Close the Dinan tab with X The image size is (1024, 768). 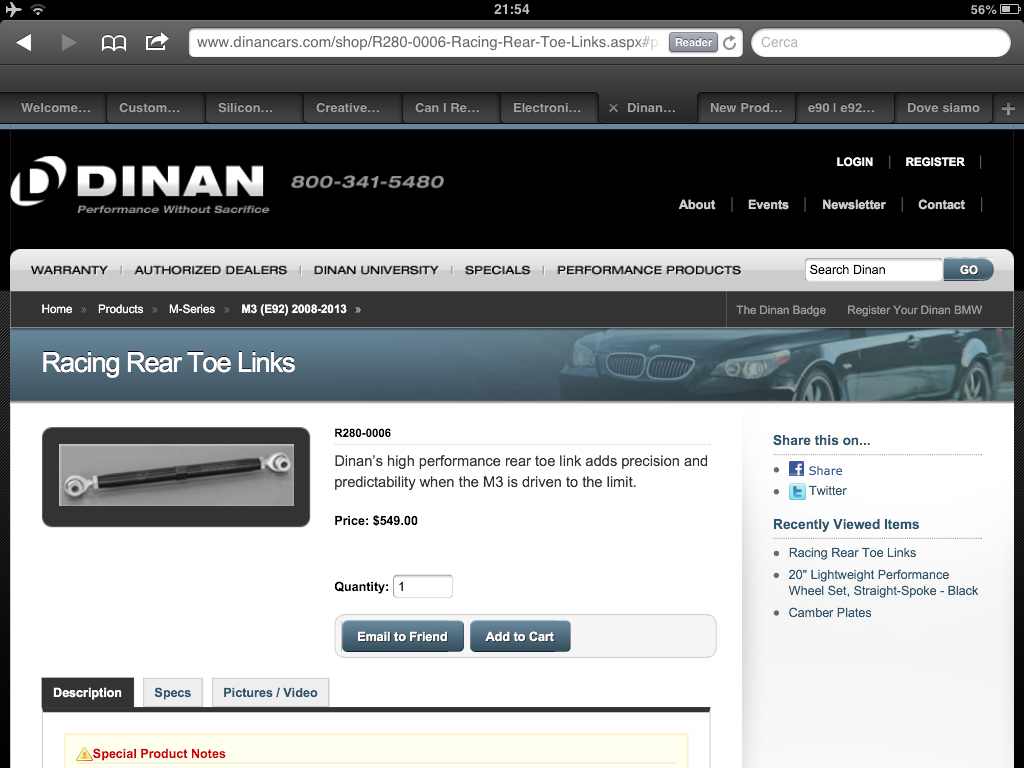(613, 108)
